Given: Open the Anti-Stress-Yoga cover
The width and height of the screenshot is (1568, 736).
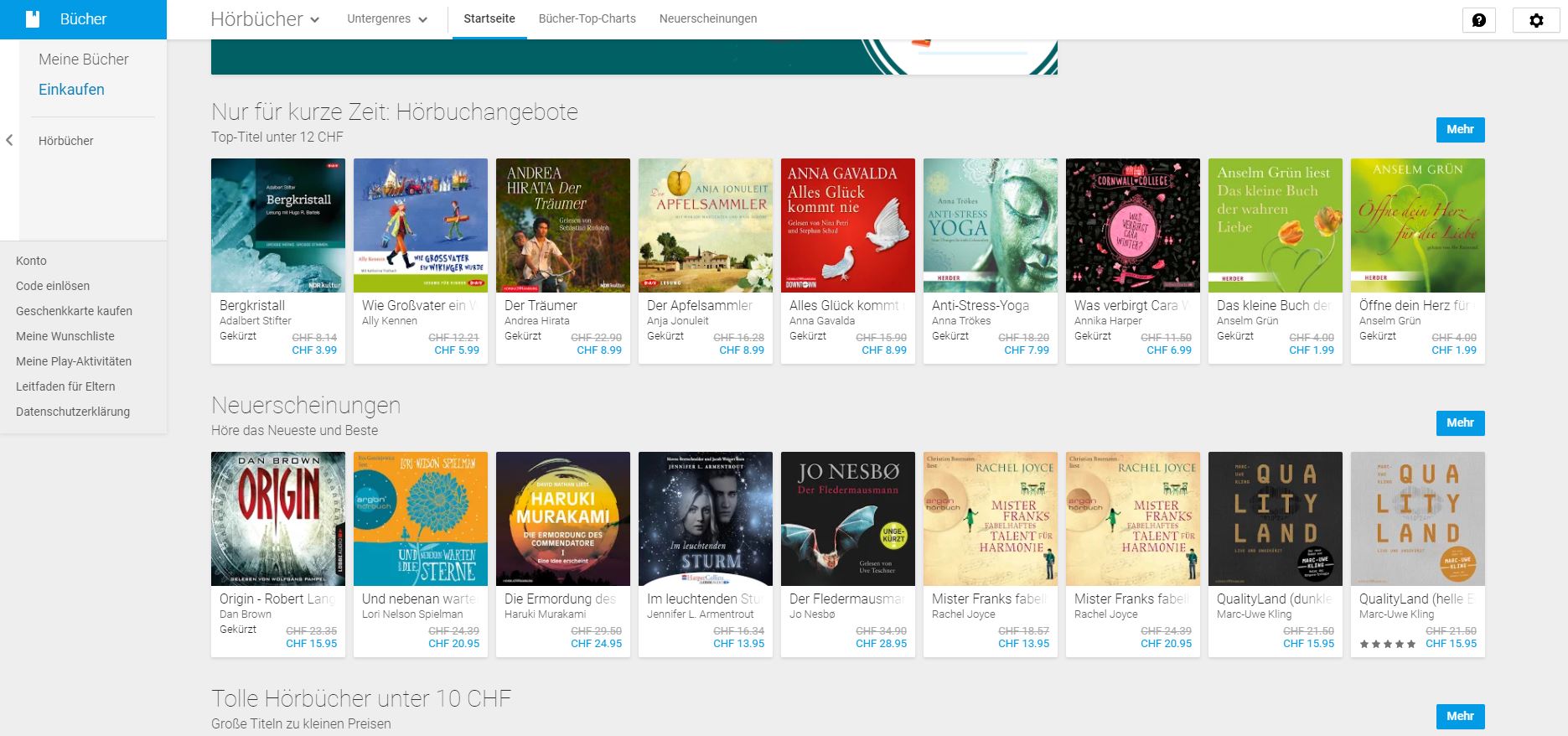Looking at the screenshot, I should tap(991, 225).
